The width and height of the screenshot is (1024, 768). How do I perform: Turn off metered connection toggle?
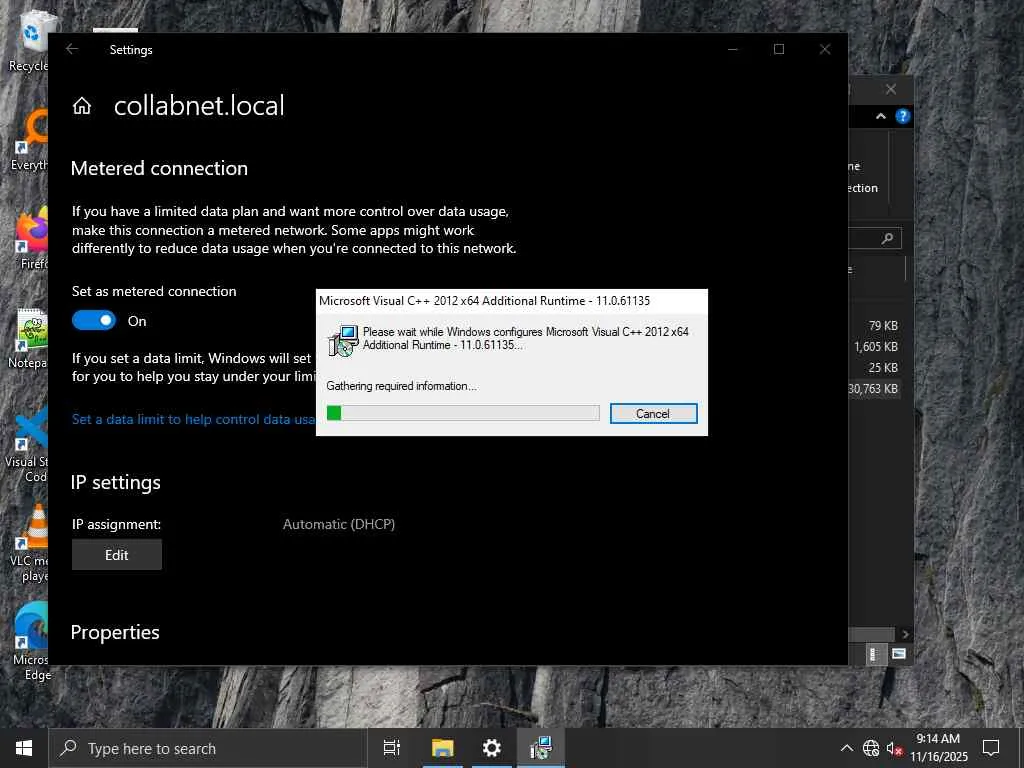[x=94, y=321]
